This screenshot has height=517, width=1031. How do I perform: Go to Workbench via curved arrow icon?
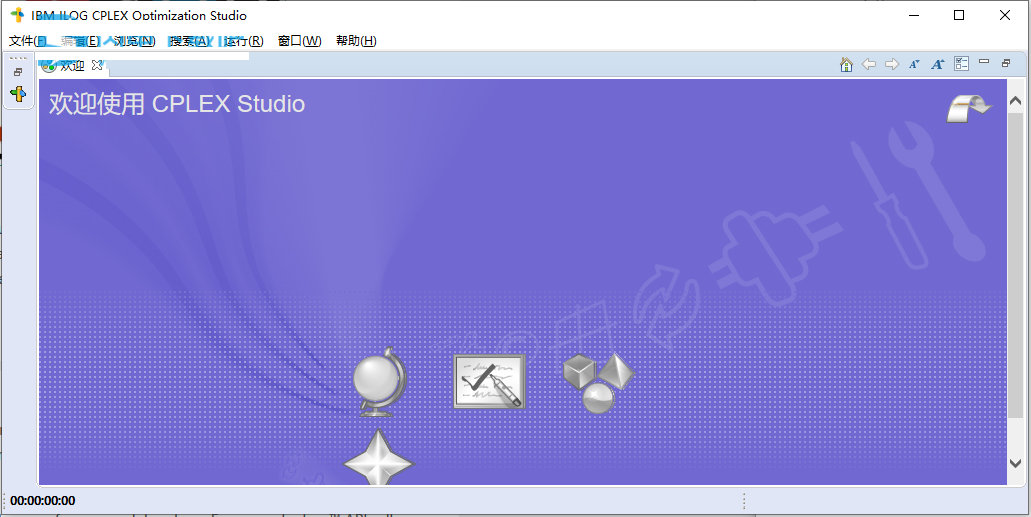969,109
